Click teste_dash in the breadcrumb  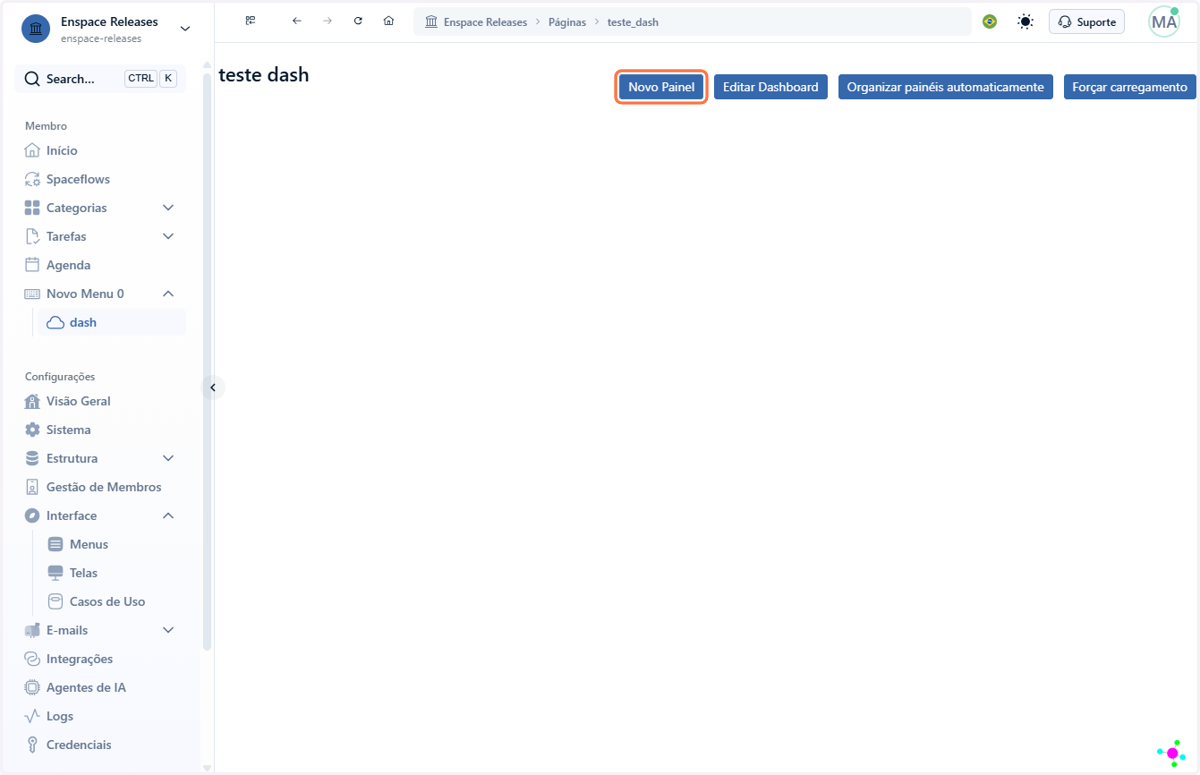[x=633, y=22]
